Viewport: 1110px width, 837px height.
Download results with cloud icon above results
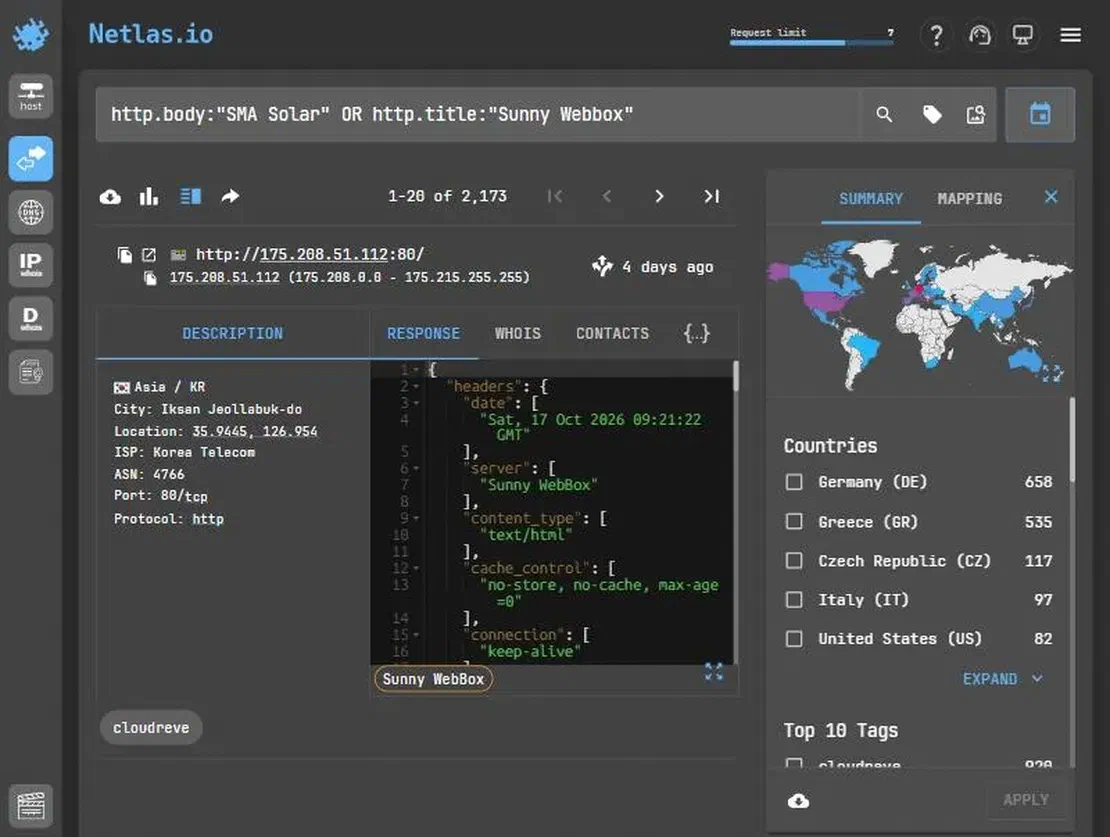click(x=110, y=197)
